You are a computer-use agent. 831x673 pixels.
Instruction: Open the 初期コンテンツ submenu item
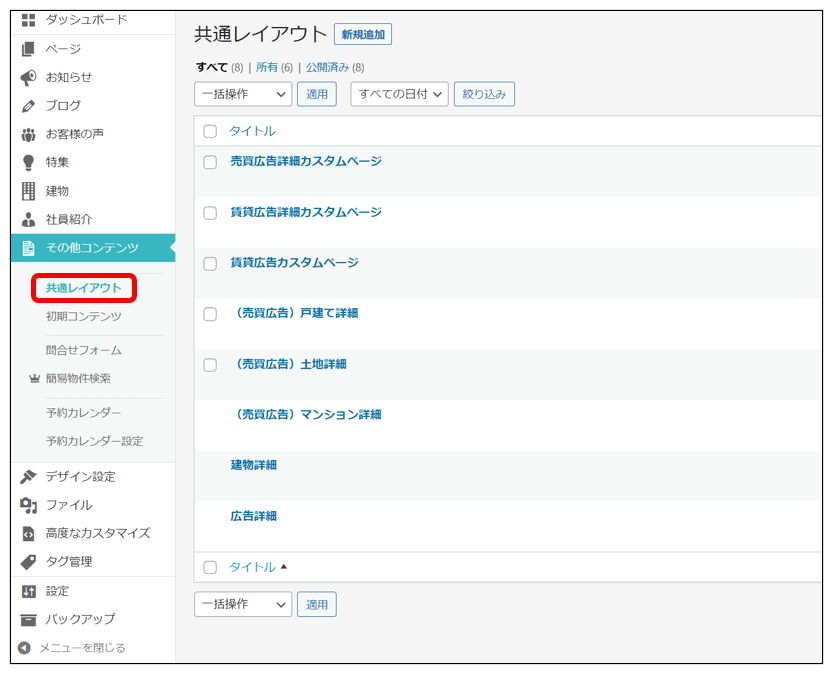pyautogui.click(x=84, y=316)
